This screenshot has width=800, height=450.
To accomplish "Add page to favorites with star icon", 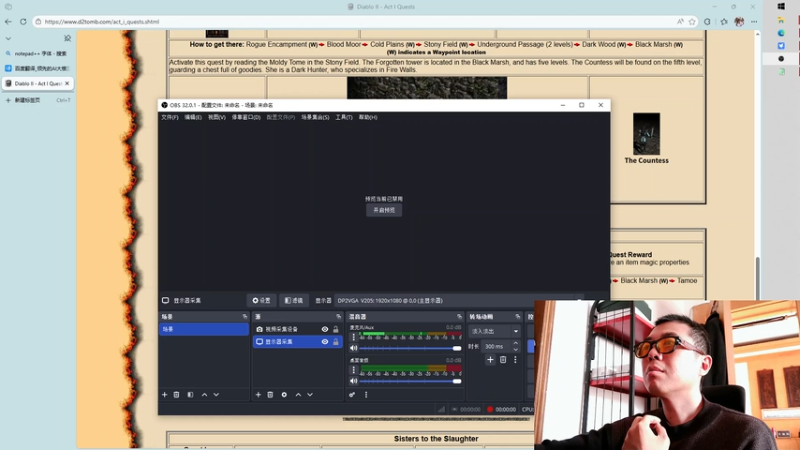I will [692, 21].
